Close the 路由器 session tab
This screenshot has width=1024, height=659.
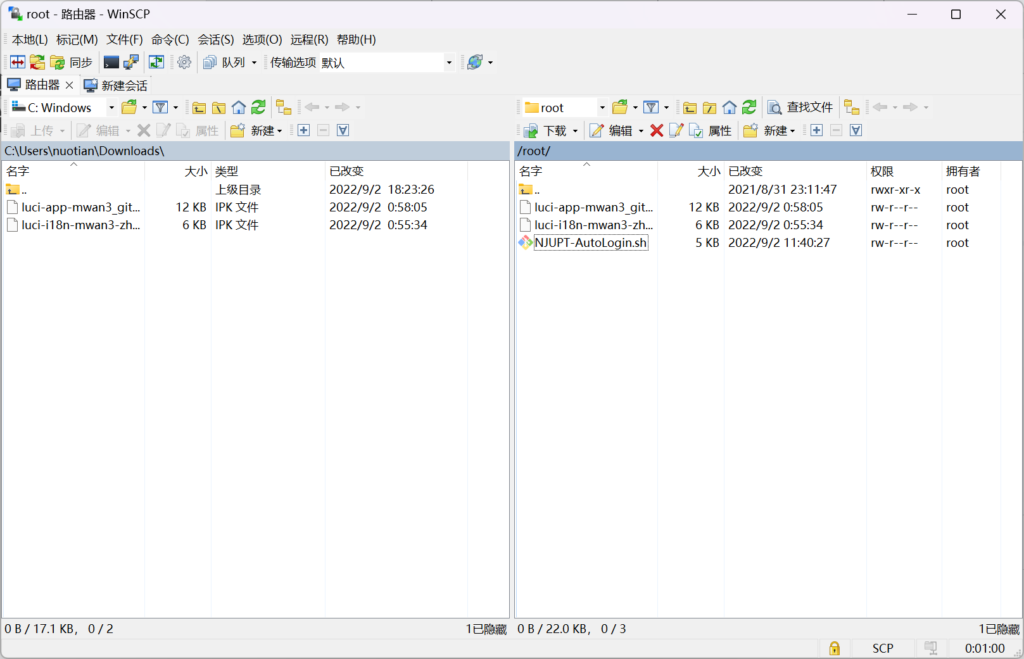click(x=69, y=86)
